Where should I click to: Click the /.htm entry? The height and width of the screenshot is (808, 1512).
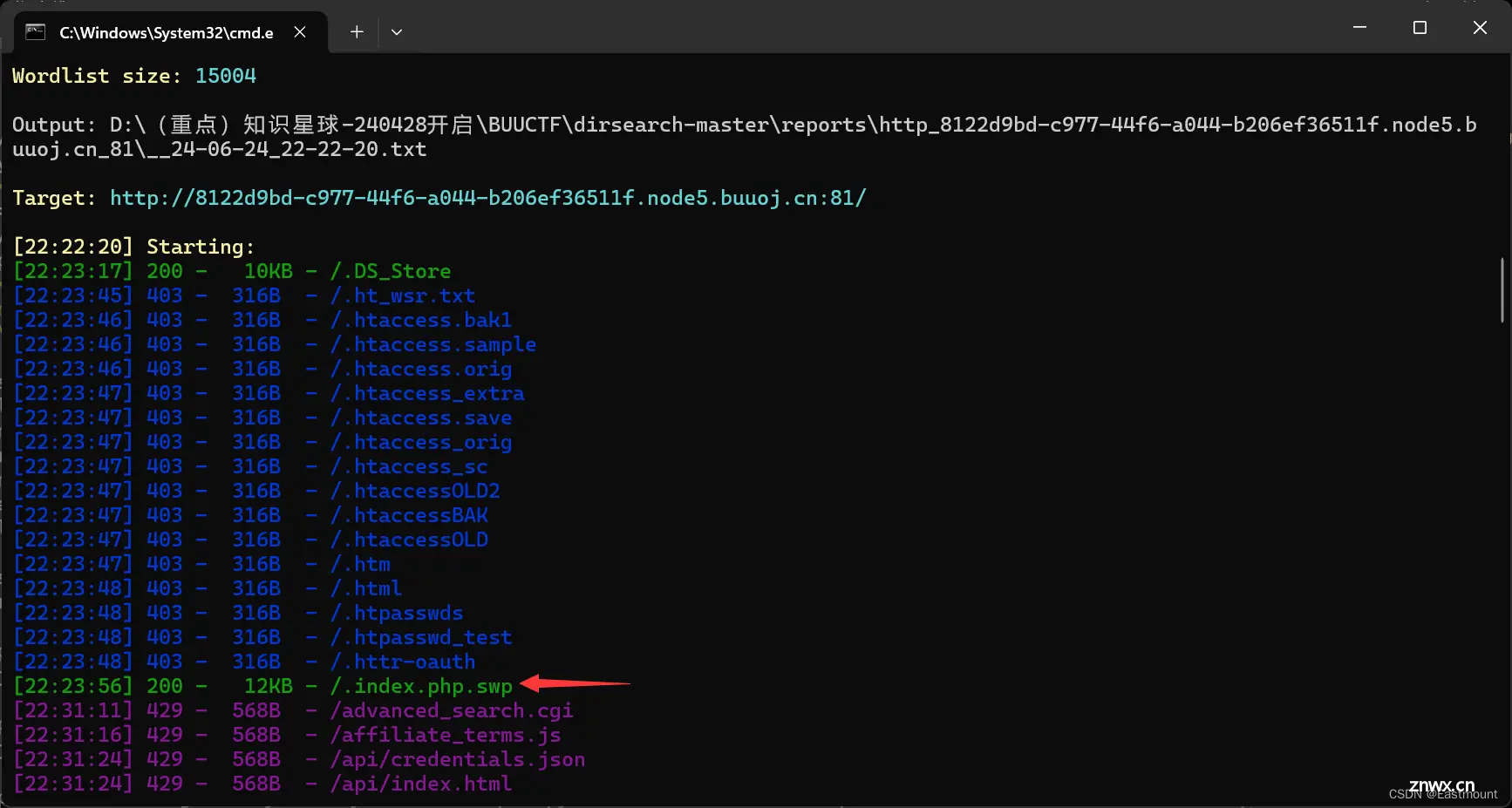tap(360, 564)
